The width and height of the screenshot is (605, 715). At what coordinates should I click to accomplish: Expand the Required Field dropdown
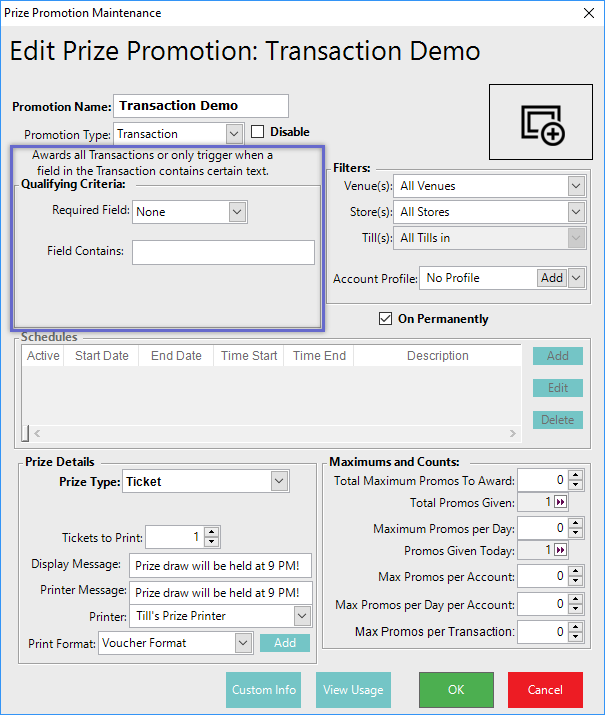point(237,212)
